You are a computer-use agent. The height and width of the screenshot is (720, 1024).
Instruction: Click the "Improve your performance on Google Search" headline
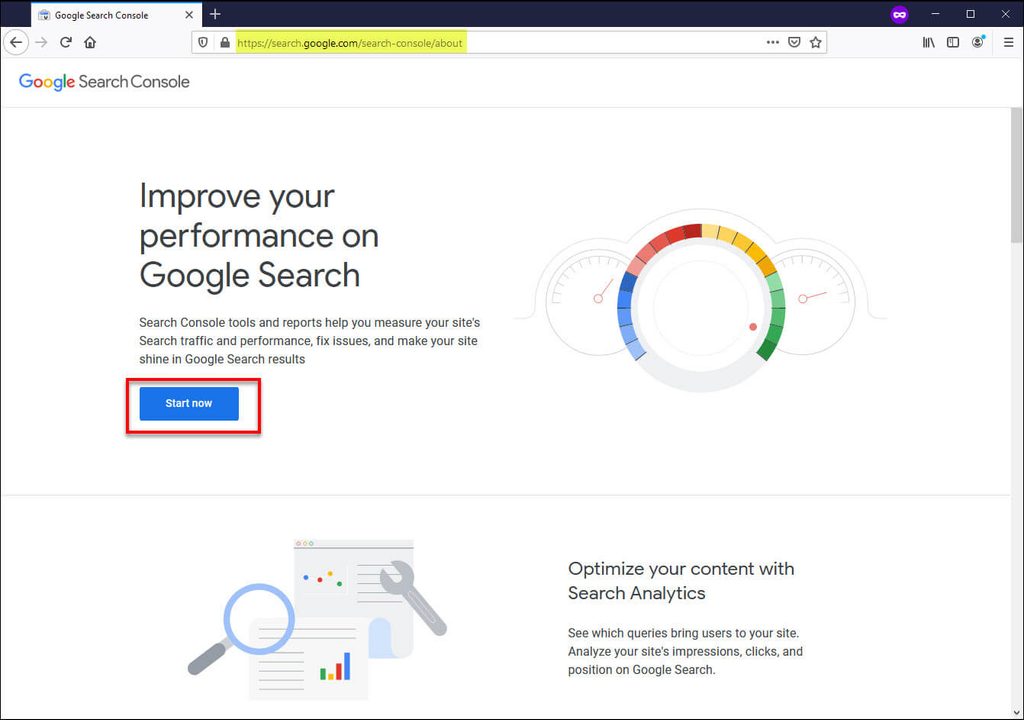259,235
